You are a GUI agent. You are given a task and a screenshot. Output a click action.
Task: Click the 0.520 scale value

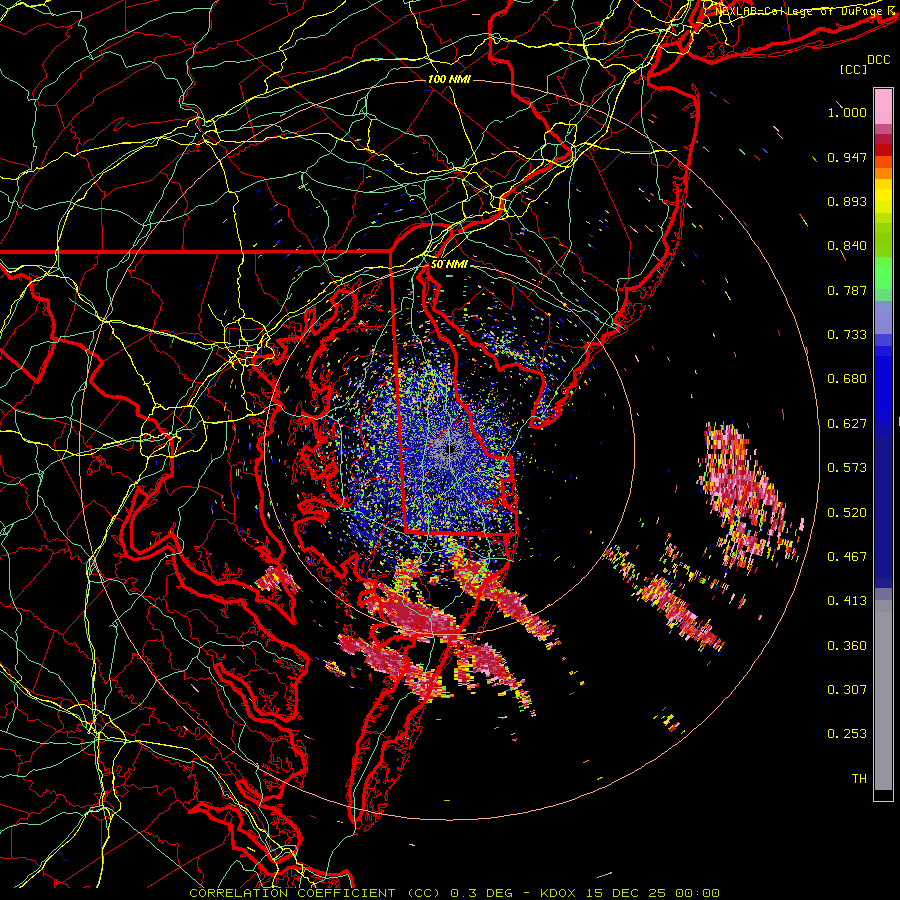click(847, 513)
